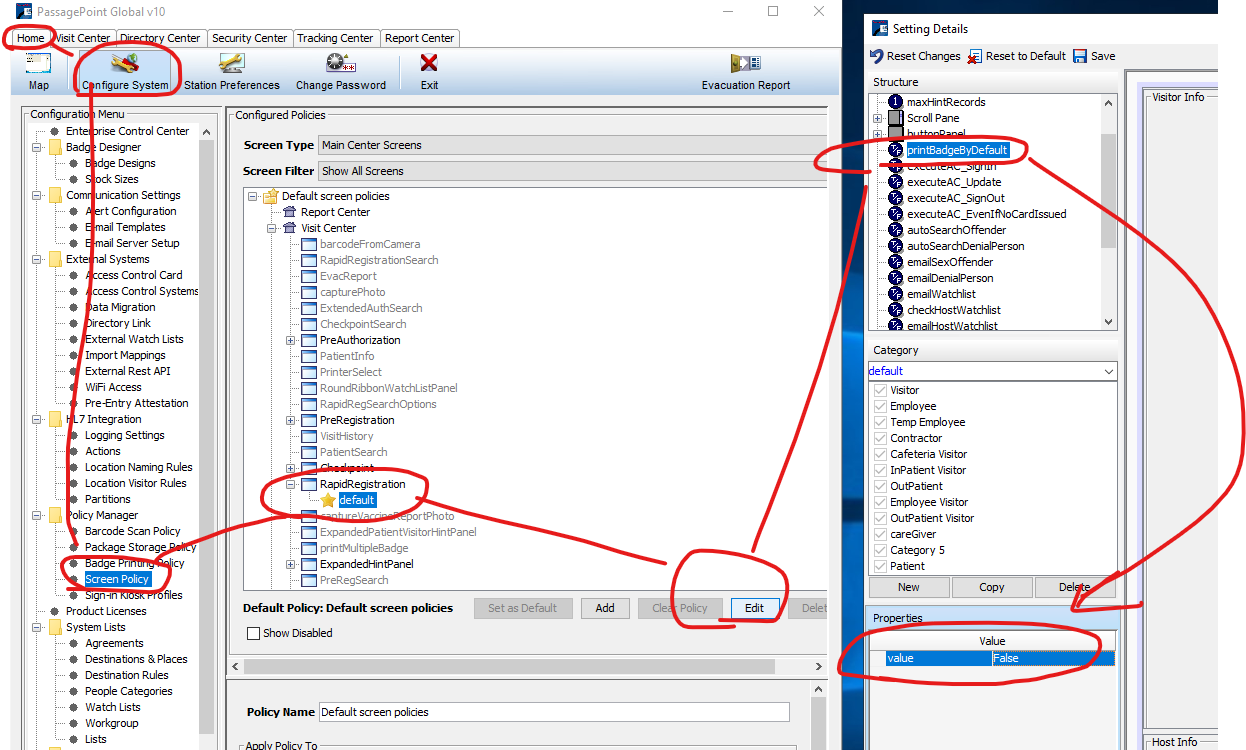Click the emailSexOffender setting icon
Screen dimensions: 1246x750
[895, 262]
